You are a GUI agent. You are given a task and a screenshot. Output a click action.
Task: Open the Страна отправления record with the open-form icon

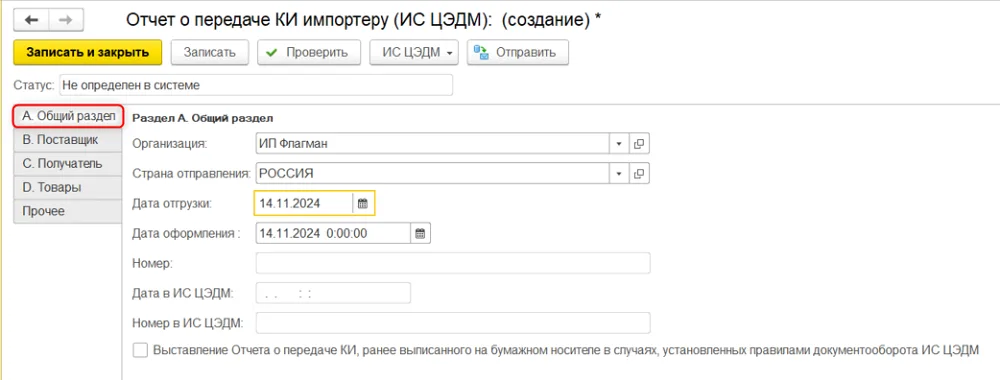[x=639, y=173]
